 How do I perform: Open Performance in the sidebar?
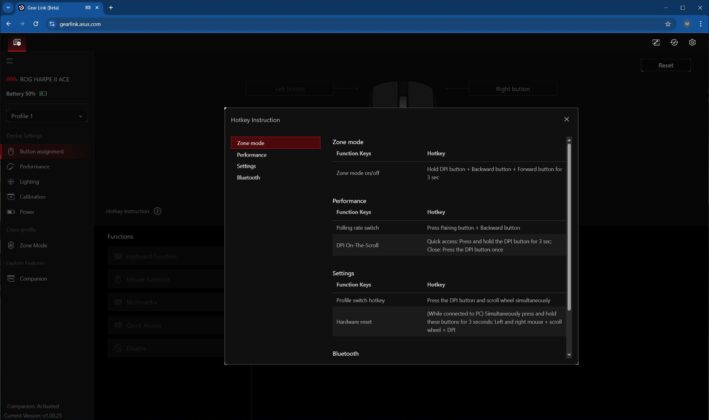34,167
